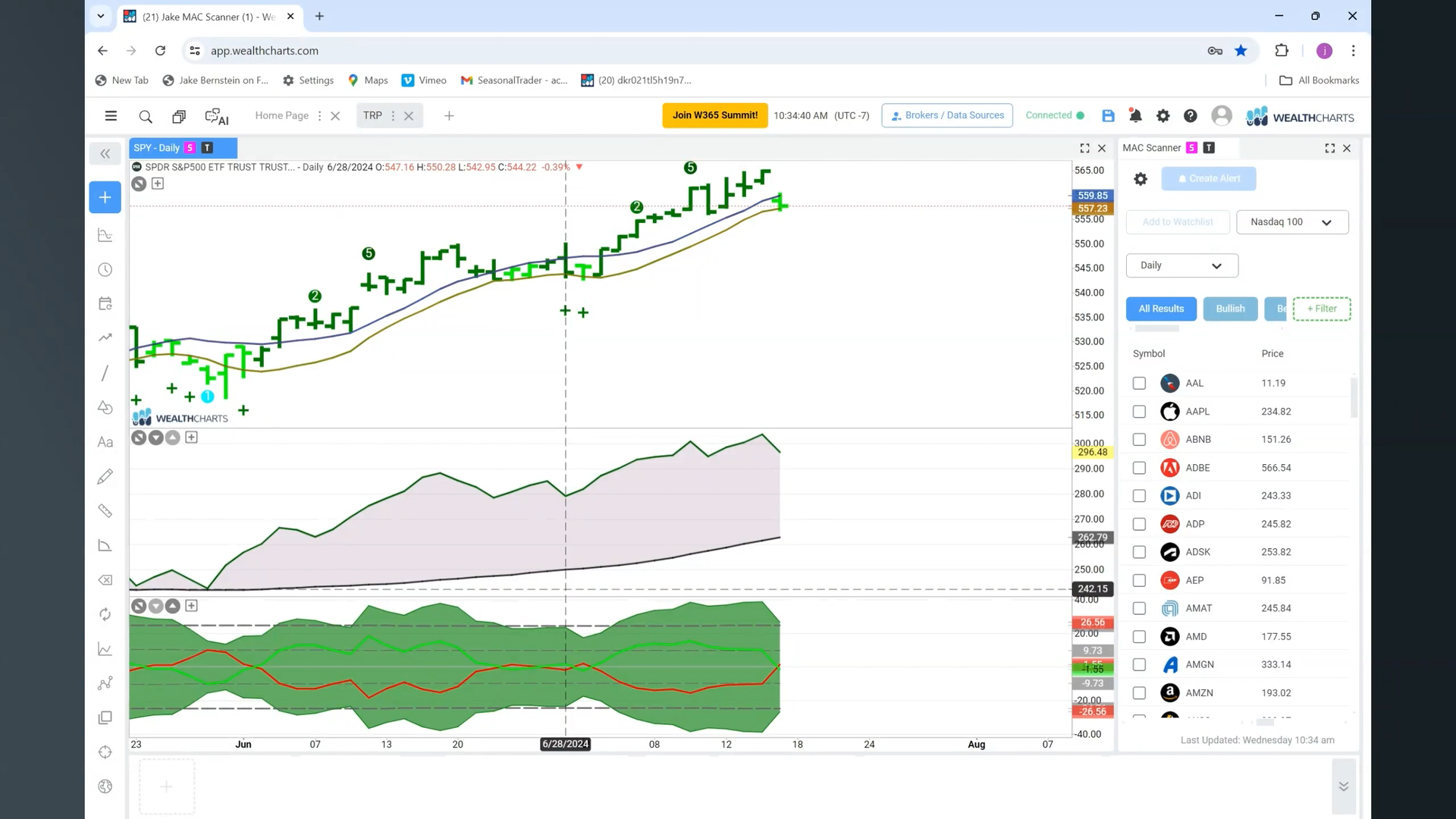Open SeasonalTrader bookmark
This screenshot has height=819, width=1456.
514,80
